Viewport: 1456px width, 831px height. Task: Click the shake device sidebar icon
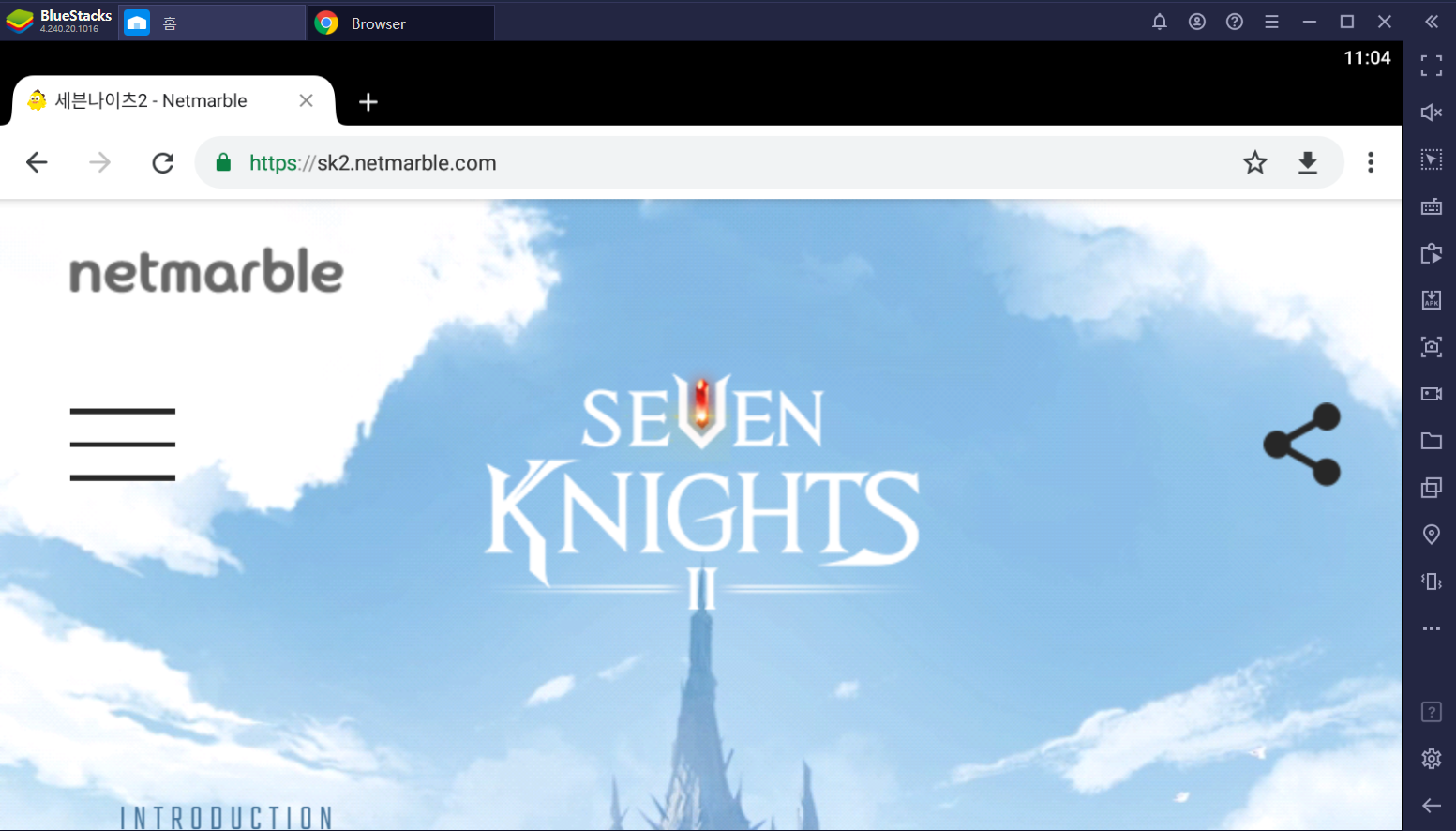tap(1432, 582)
